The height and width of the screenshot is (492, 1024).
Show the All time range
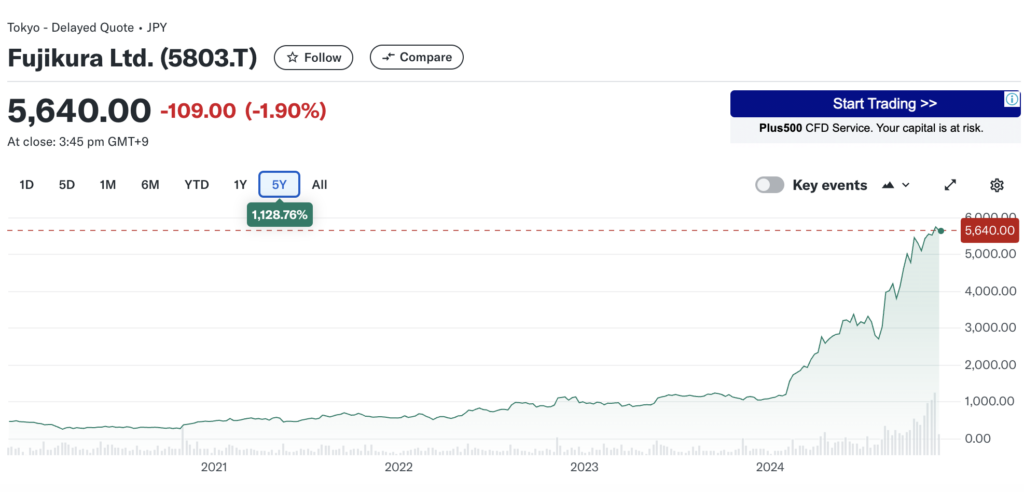point(319,185)
